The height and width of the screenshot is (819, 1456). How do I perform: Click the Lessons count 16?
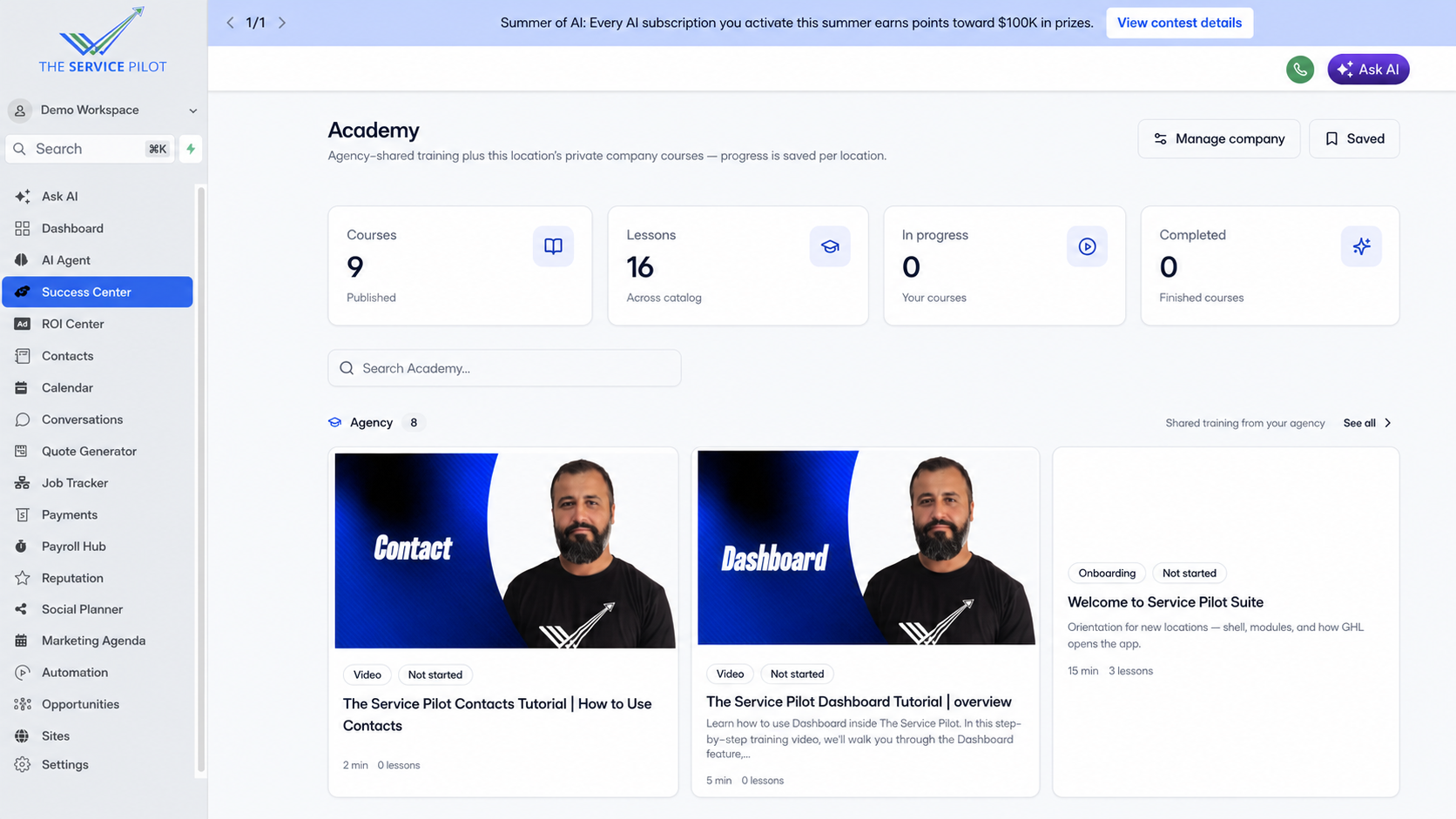[640, 266]
